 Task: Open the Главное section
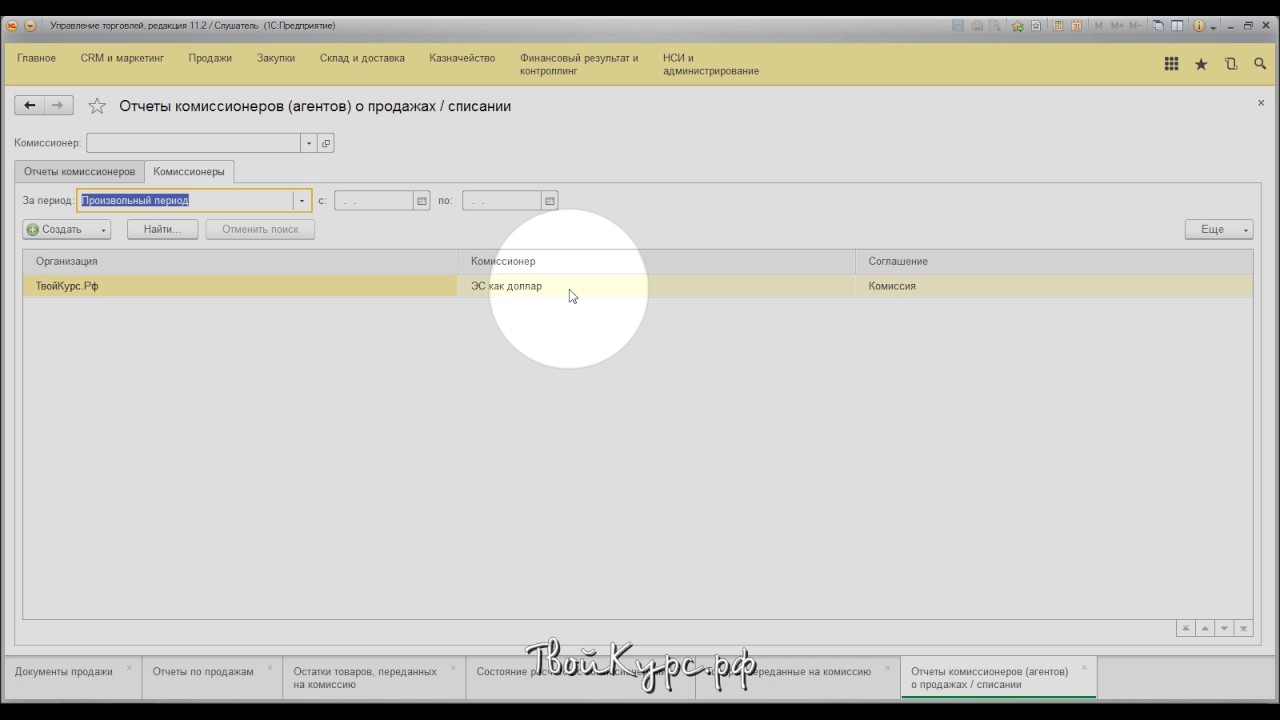click(37, 58)
